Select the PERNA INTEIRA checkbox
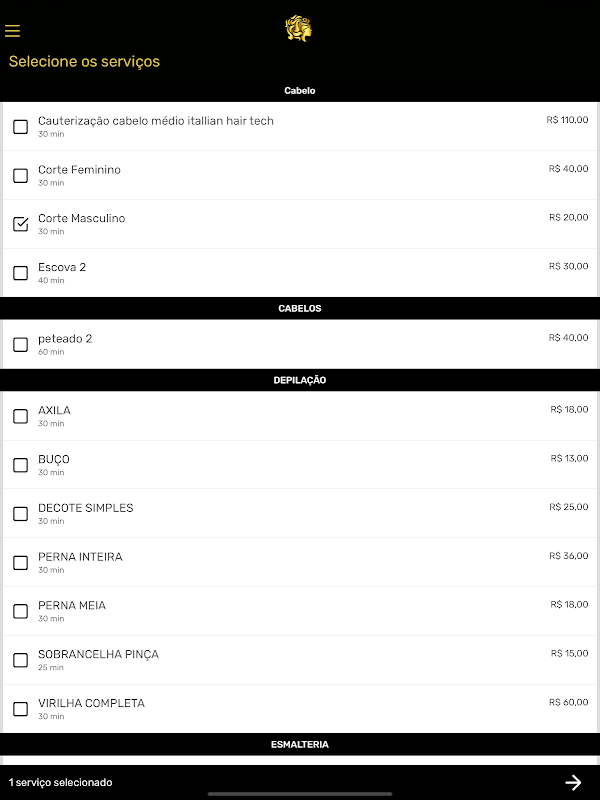Image resolution: width=600 pixels, height=800 pixels. click(x=20, y=563)
